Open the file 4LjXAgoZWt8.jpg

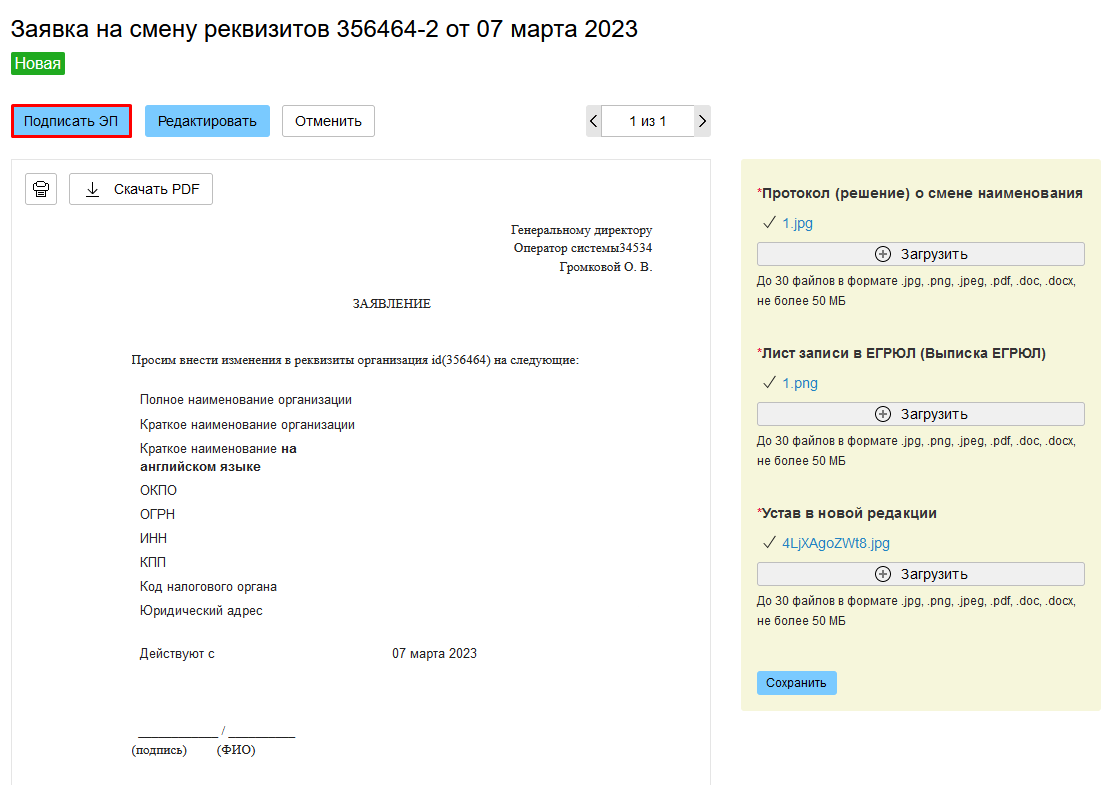click(x=835, y=543)
